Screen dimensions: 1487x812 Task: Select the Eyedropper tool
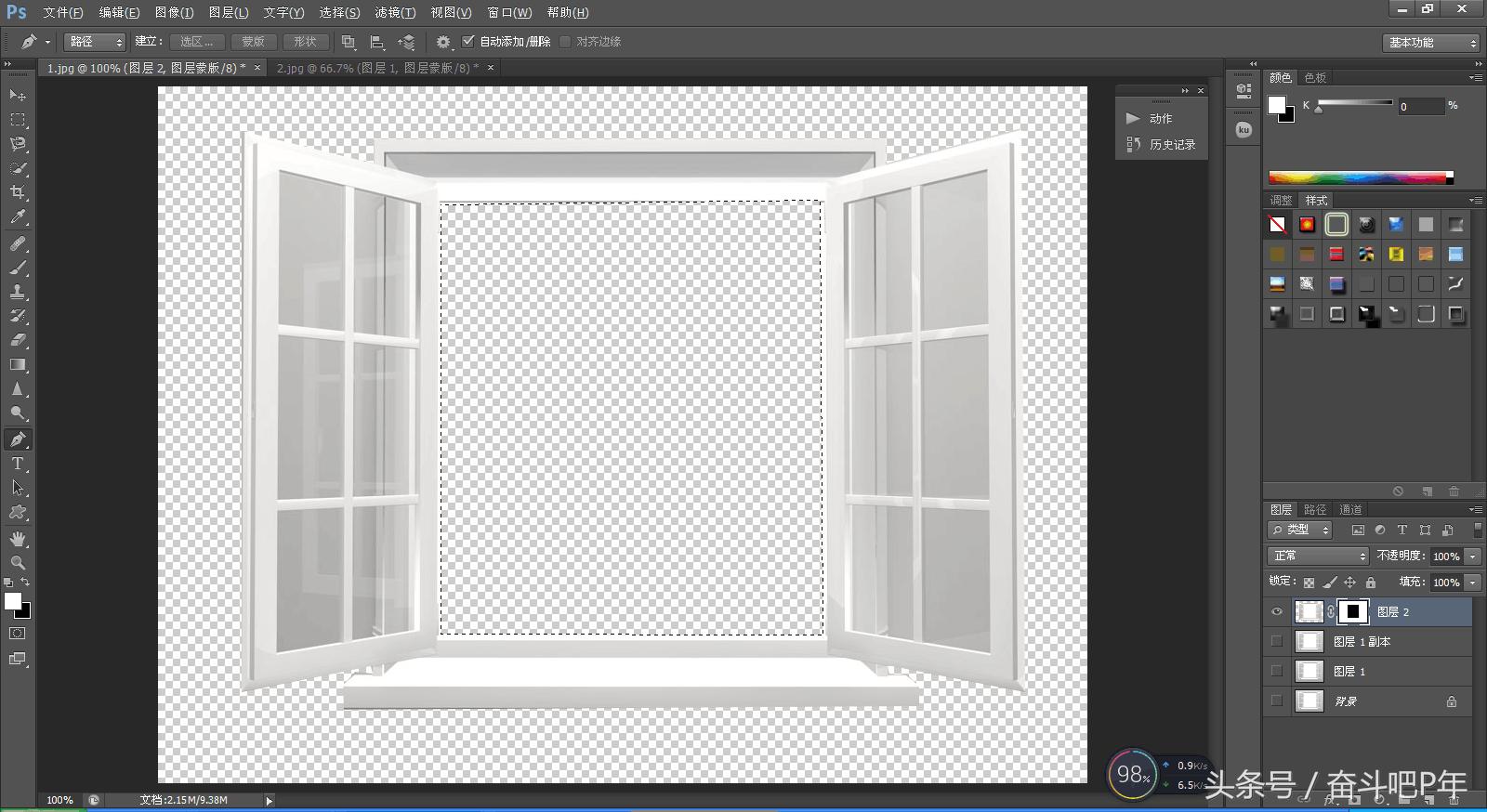click(18, 217)
